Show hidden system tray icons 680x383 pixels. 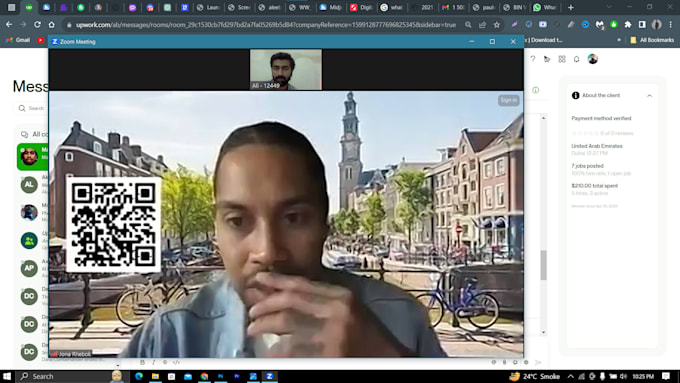click(571, 376)
